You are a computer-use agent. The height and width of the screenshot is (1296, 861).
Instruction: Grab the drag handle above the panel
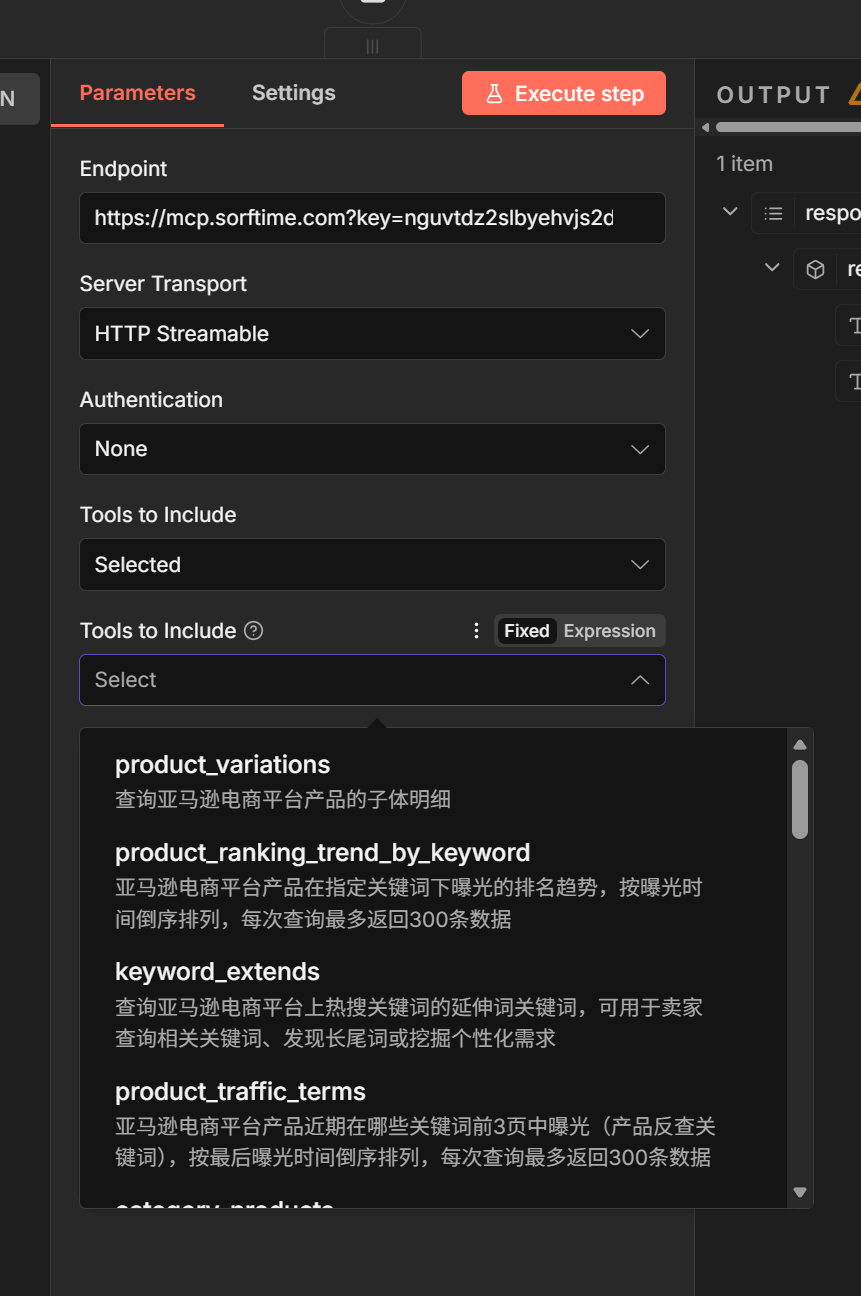click(x=372, y=46)
